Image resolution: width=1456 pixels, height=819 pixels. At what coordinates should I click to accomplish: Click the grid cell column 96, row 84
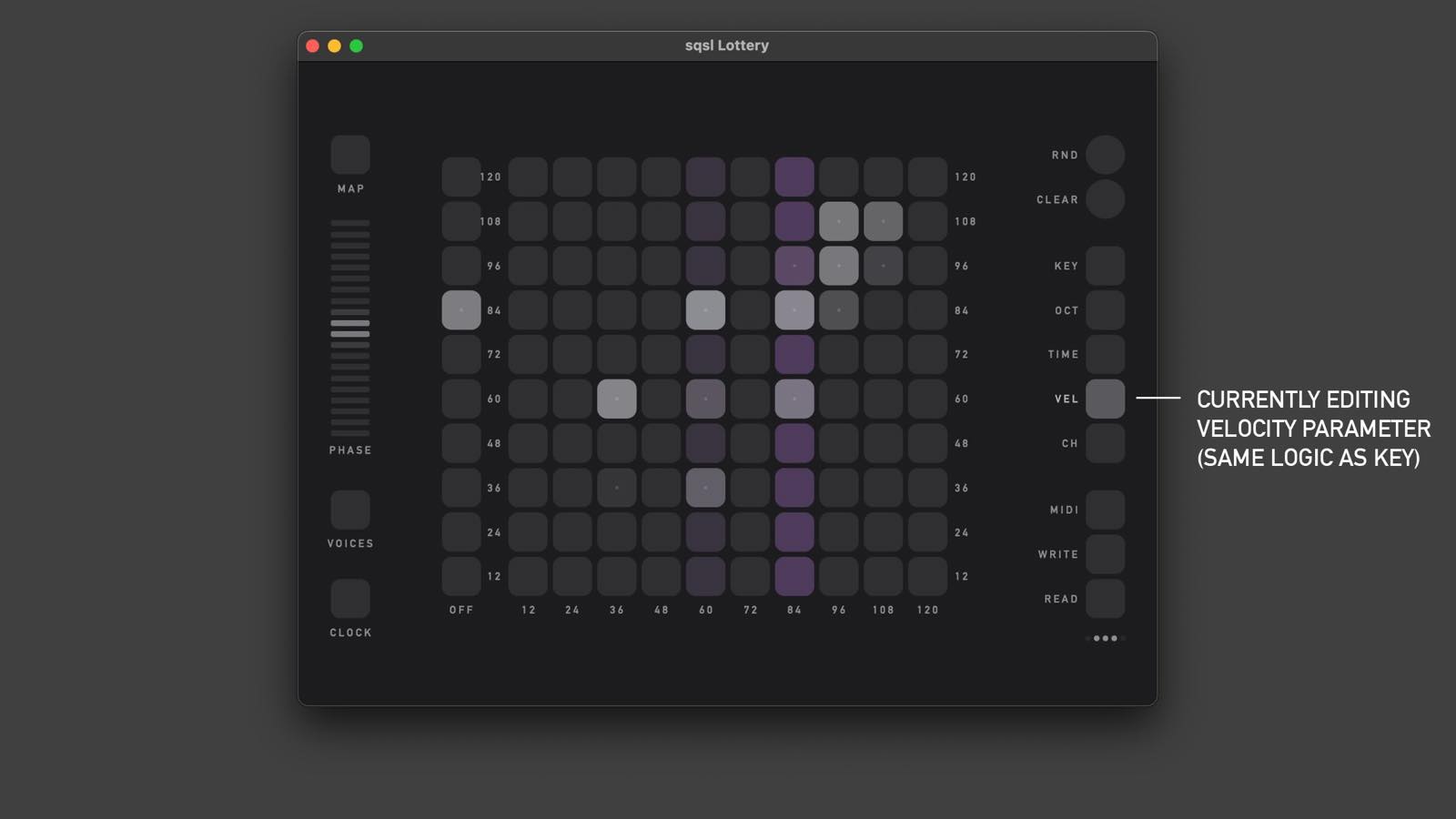839,310
